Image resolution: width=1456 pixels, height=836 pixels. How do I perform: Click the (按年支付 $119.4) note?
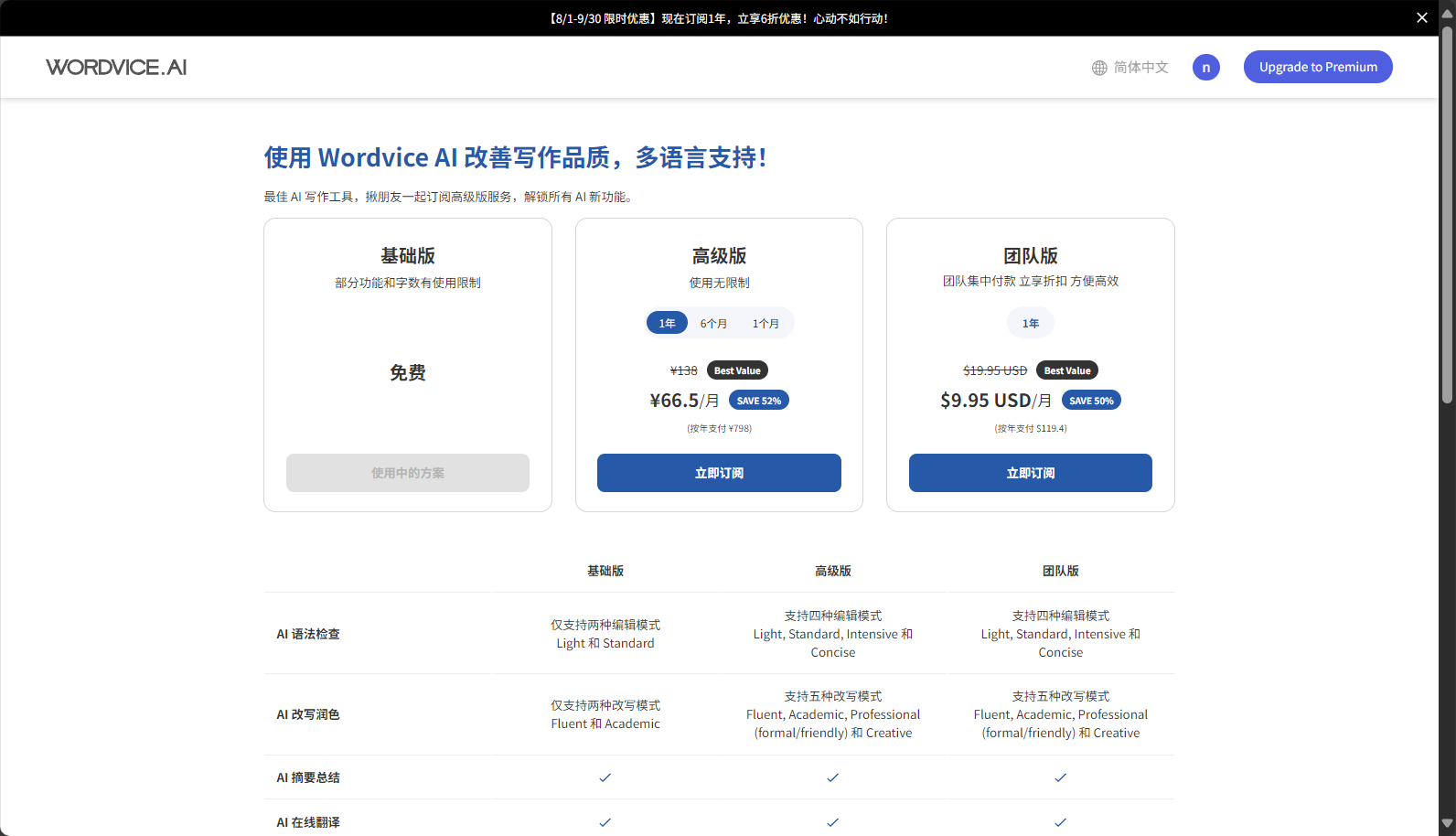tap(1031, 428)
